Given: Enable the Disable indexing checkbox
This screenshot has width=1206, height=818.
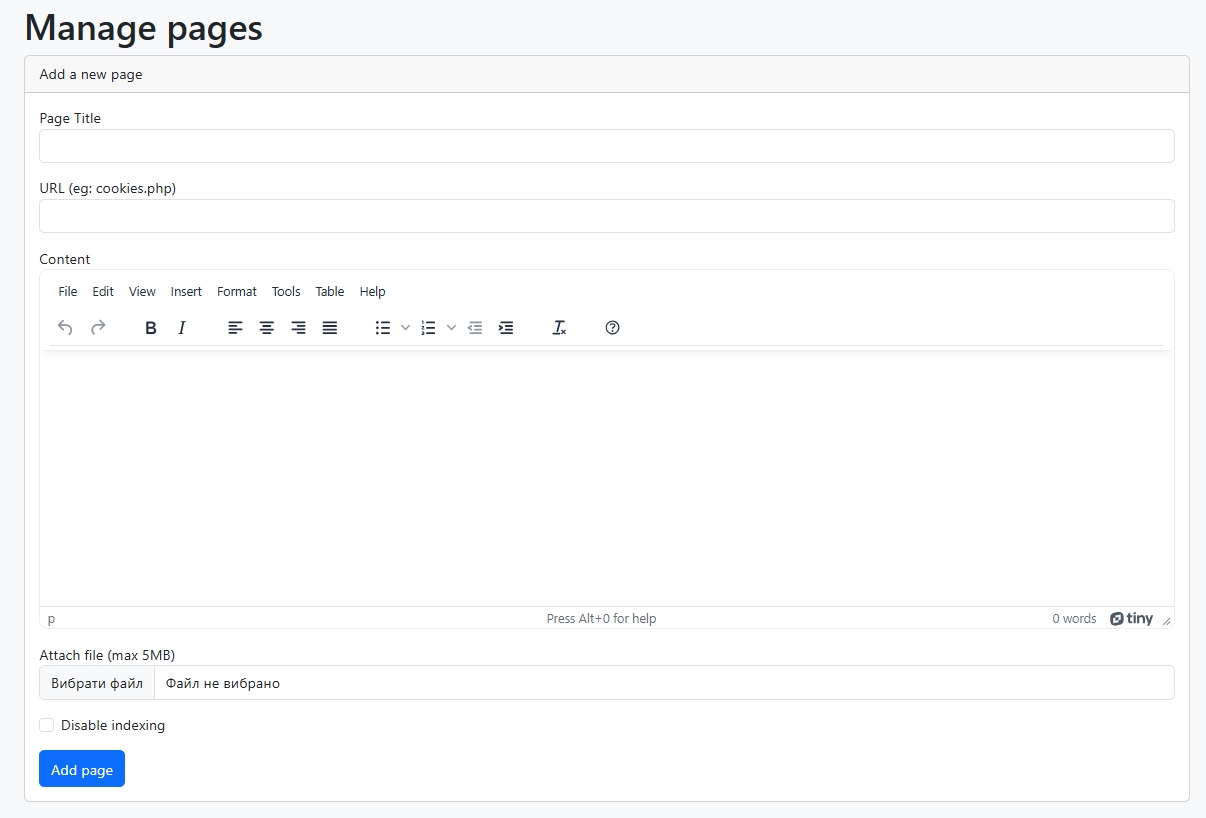Looking at the screenshot, I should [x=47, y=725].
